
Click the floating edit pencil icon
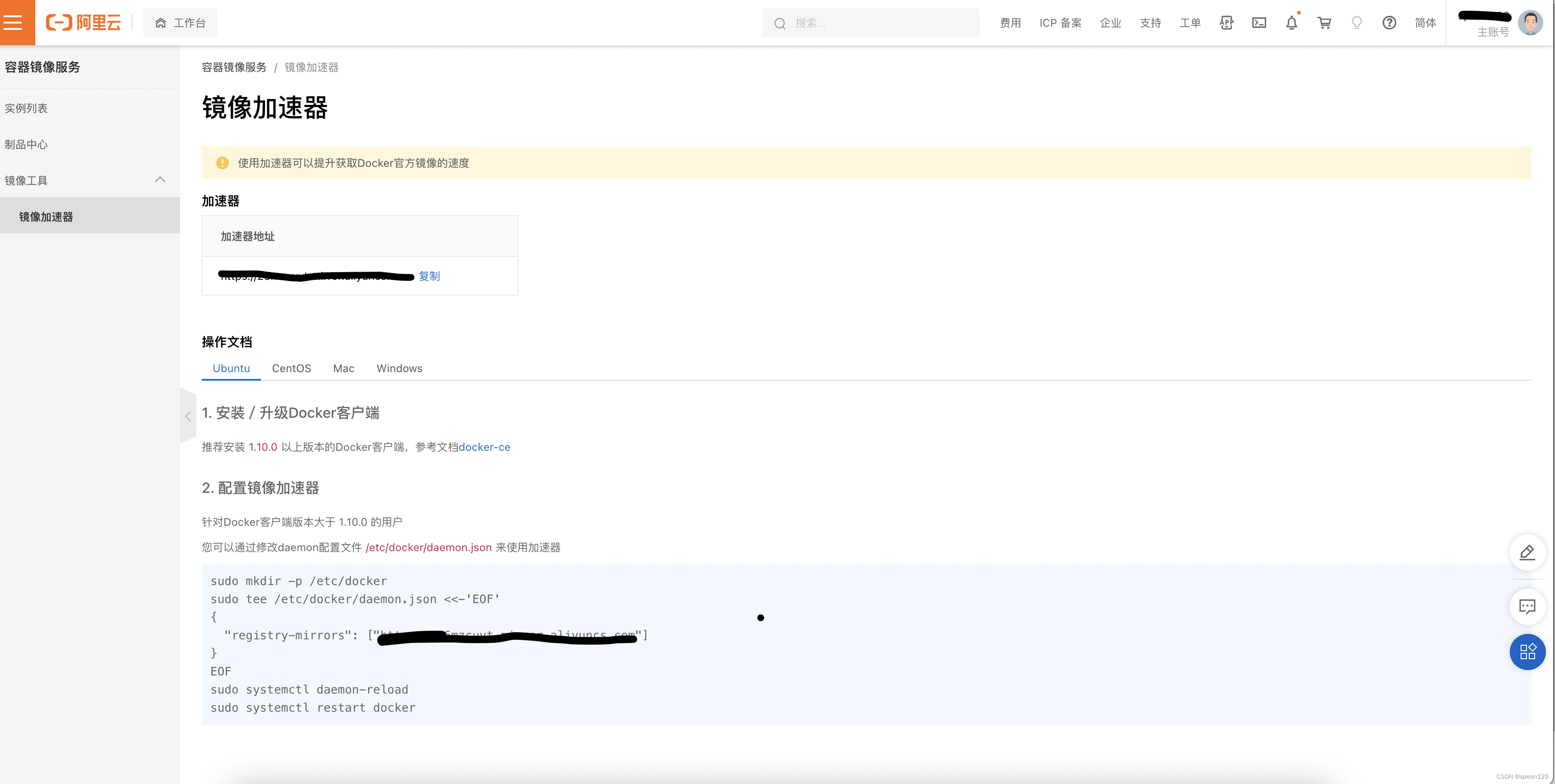[1527, 552]
